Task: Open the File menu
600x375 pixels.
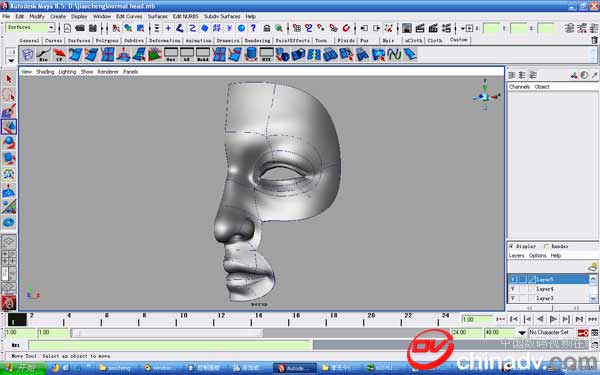Action: click(6, 16)
